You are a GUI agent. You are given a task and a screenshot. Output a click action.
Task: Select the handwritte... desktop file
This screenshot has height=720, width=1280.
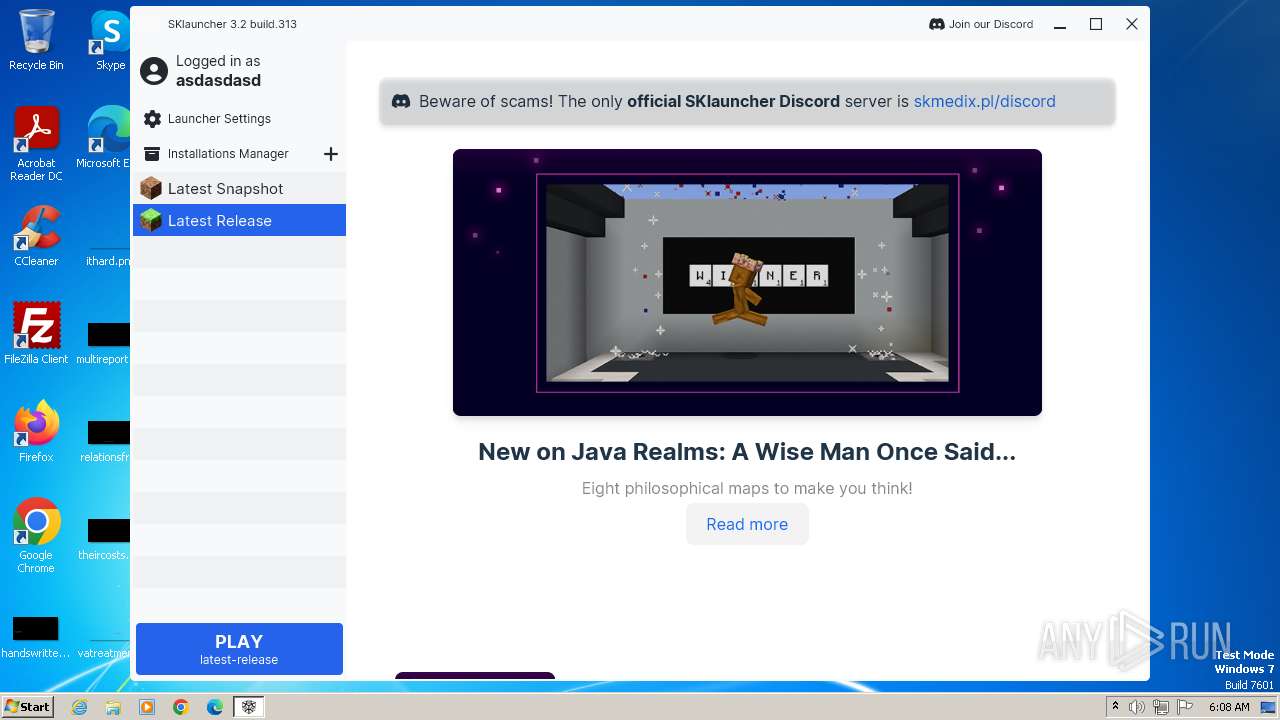pos(36,637)
